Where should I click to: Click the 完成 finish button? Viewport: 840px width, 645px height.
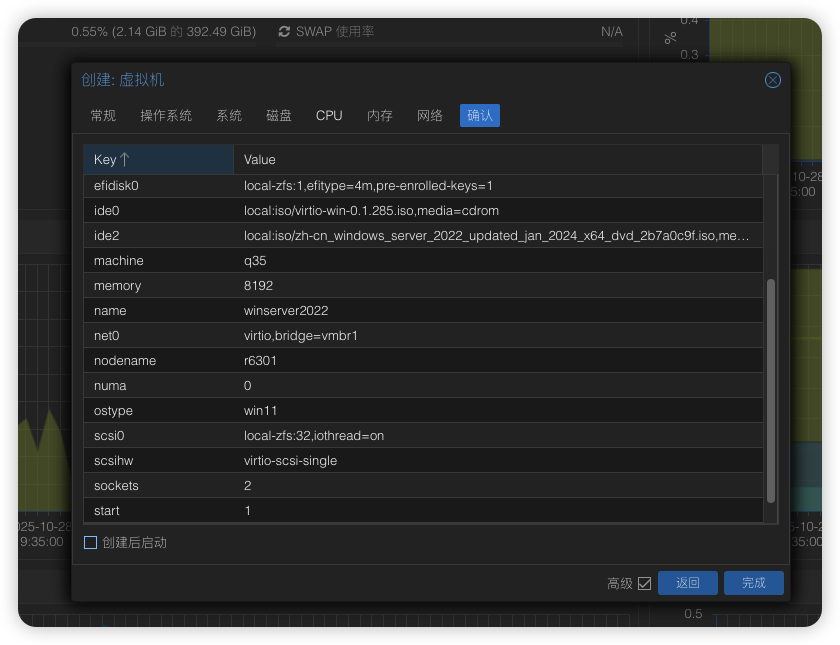pyautogui.click(x=754, y=583)
